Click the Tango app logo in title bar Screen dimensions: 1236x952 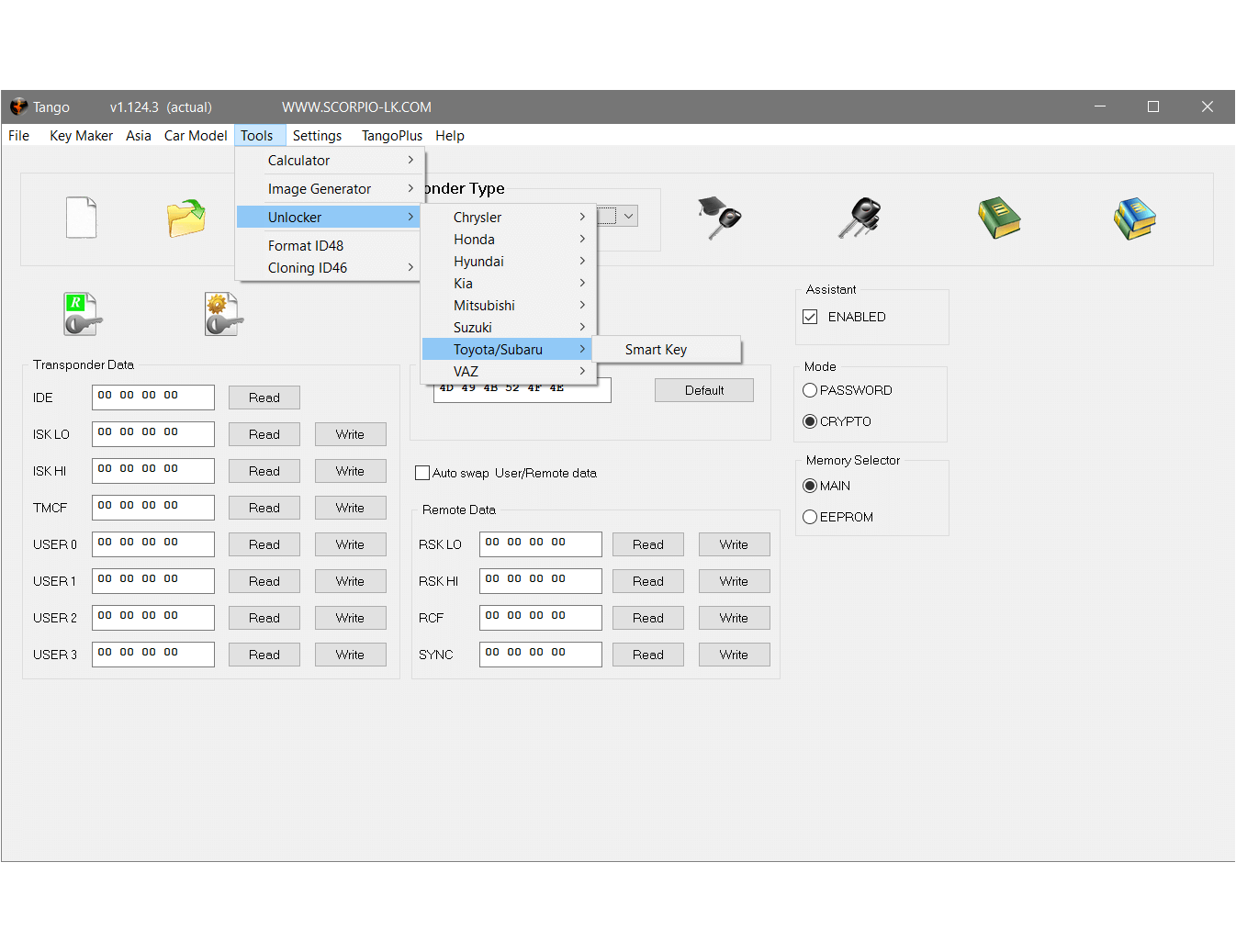click(x=18, y=106)
